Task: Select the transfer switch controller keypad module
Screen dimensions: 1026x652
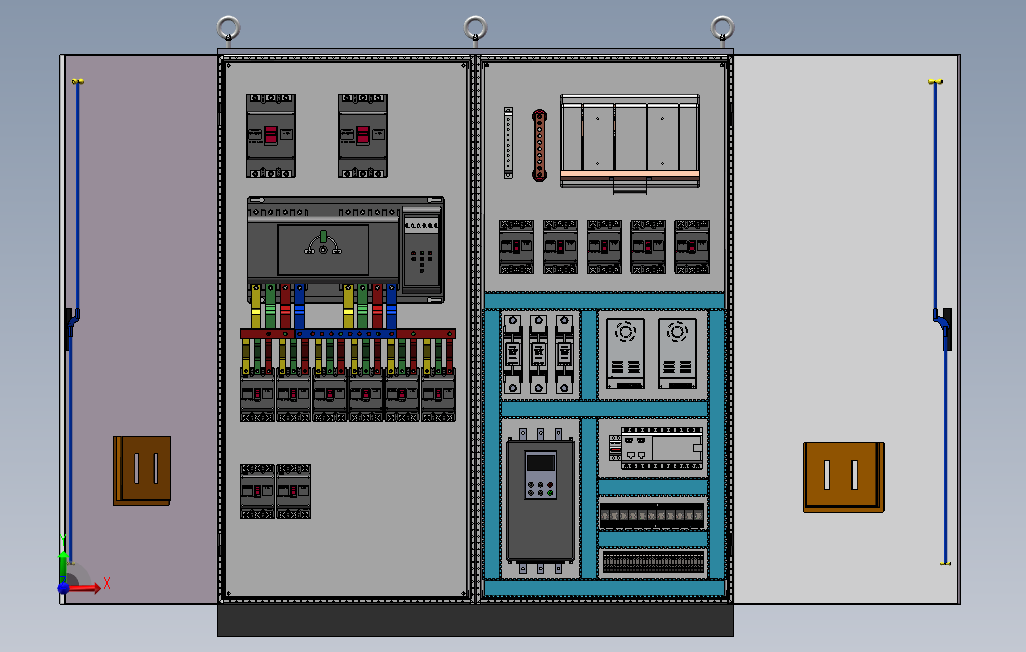Action: pyautogui.click(x=421, y=250)
